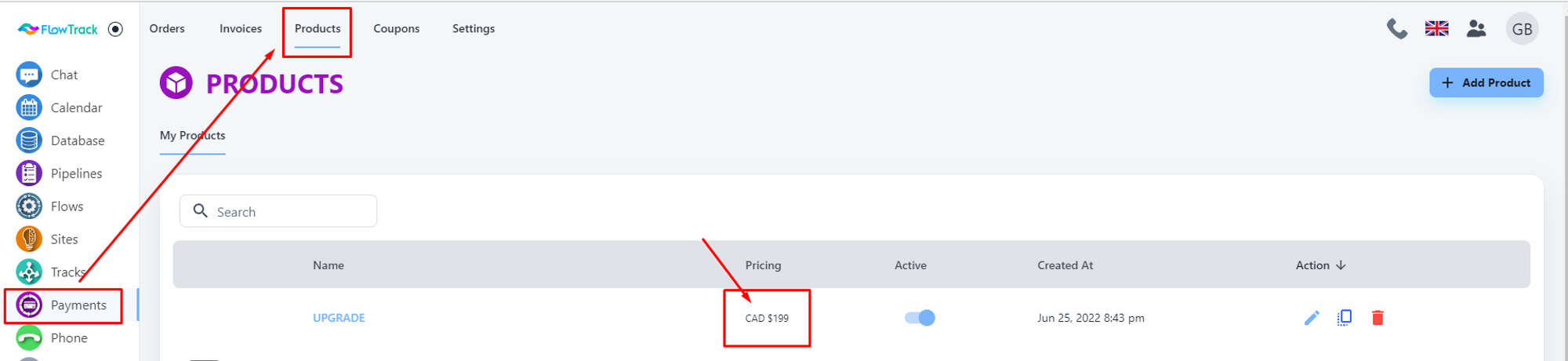Open the GB user avatar menu
The width and height of the screenshot is (1568, 361).
pyautogui.click(x=1522, y=29)
